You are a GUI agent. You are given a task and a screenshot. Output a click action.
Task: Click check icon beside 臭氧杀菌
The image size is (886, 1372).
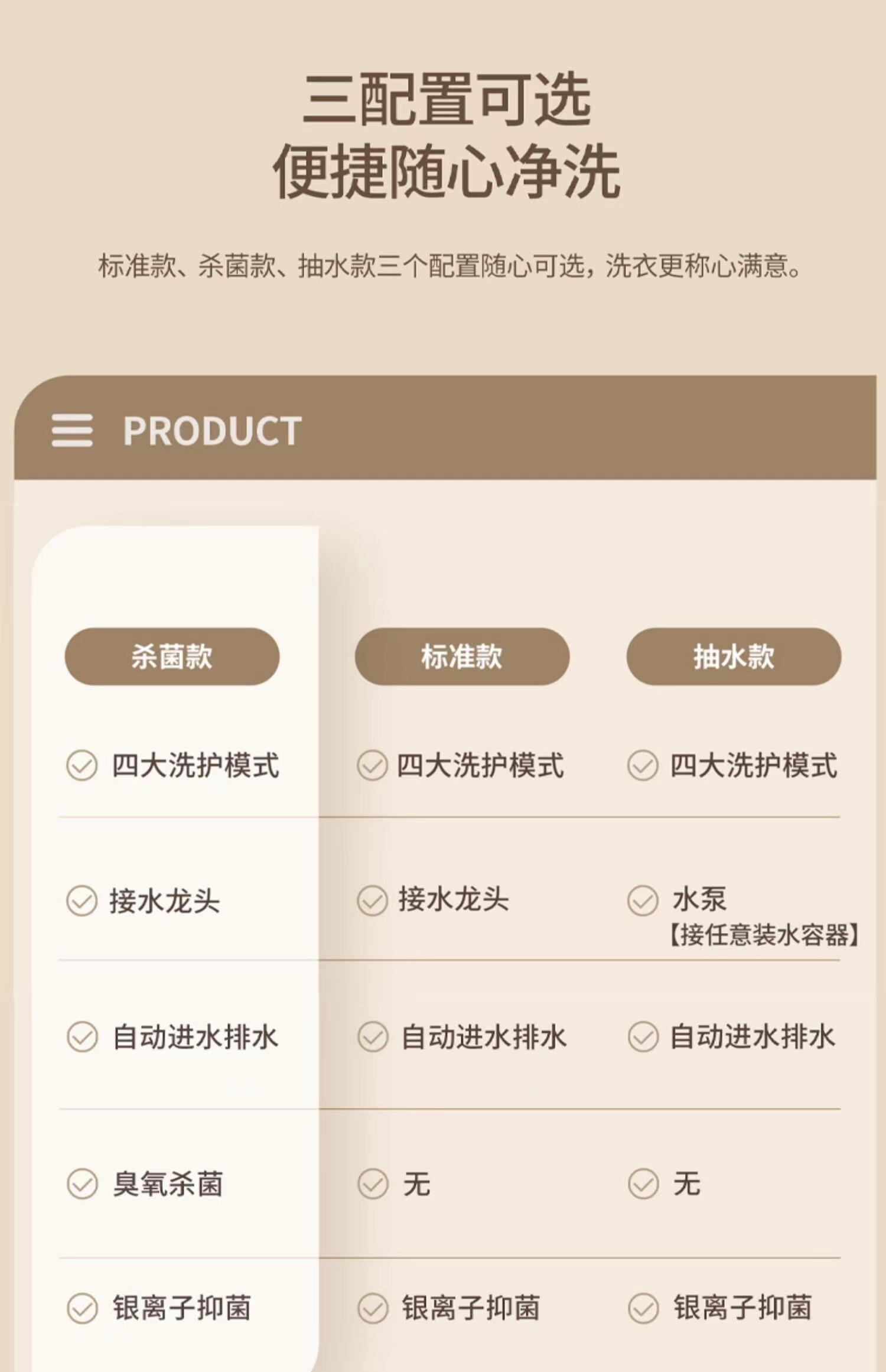pos(82,1184)
